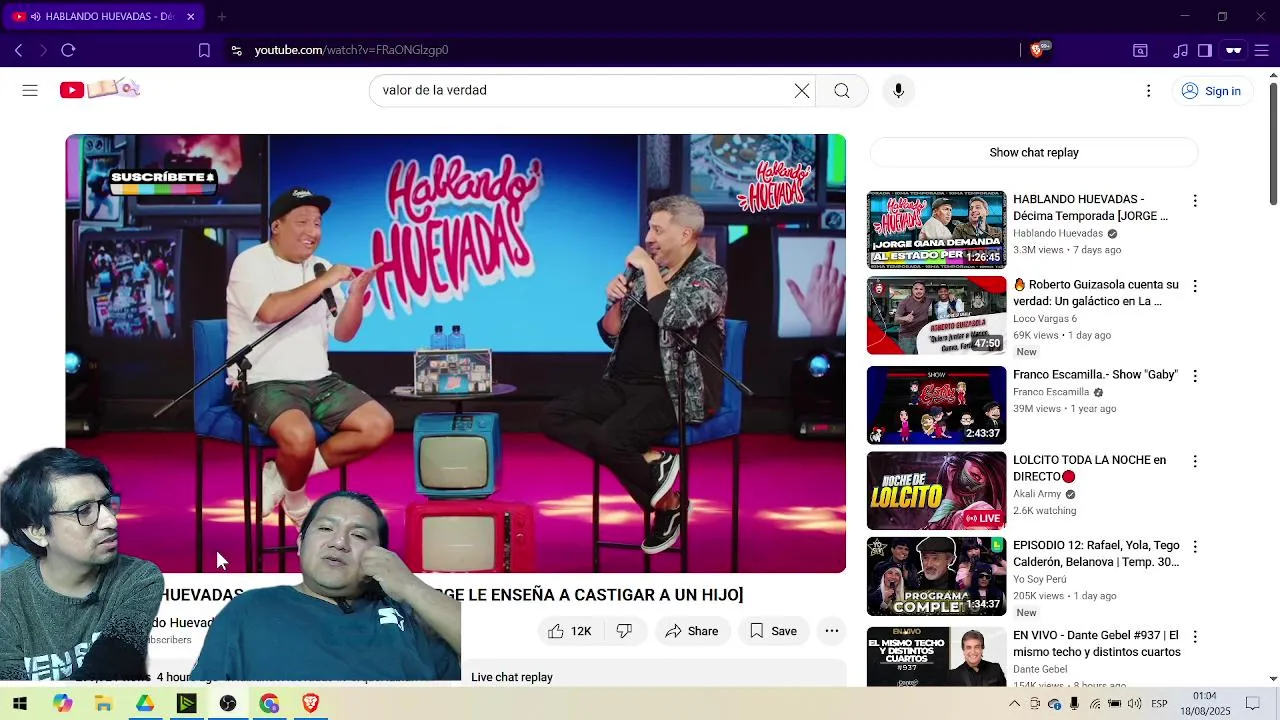
Task: Go back in browser
Action: pyautogui.click(x=18, y=50)
